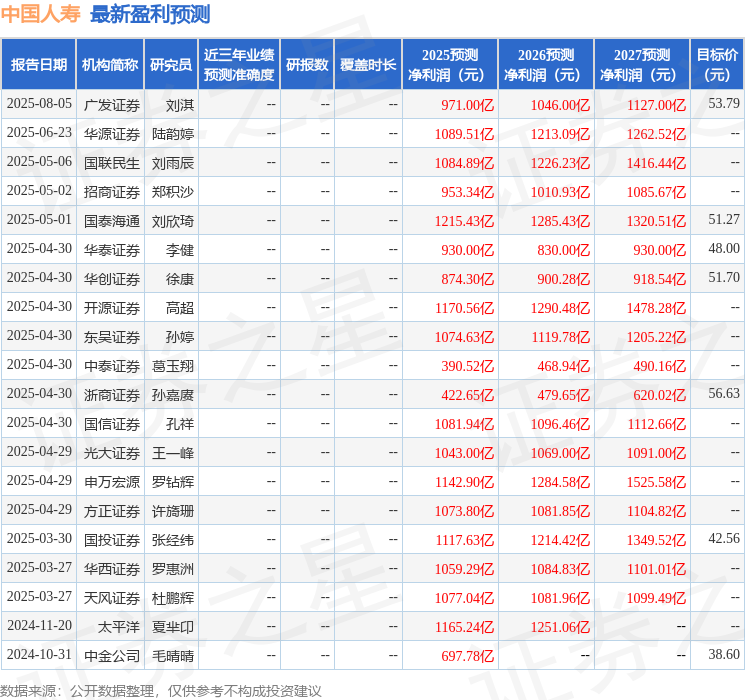745x700 pixels.
Task: Click value 918.54亿
Action: (659, 279)
